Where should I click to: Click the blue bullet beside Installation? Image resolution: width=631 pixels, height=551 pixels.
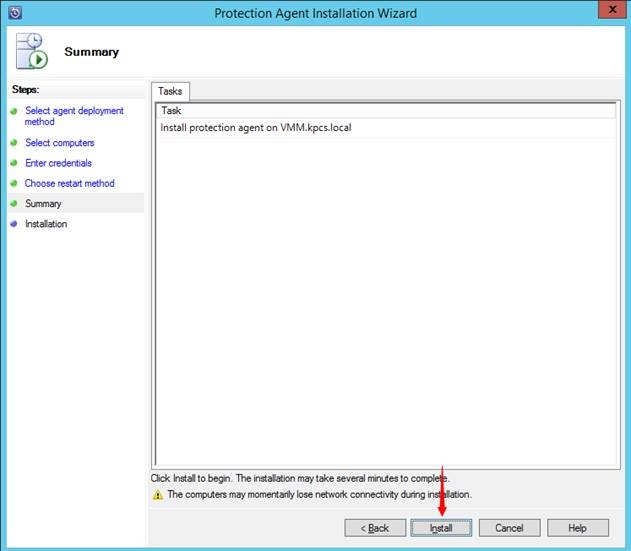[x=14, y=225]
